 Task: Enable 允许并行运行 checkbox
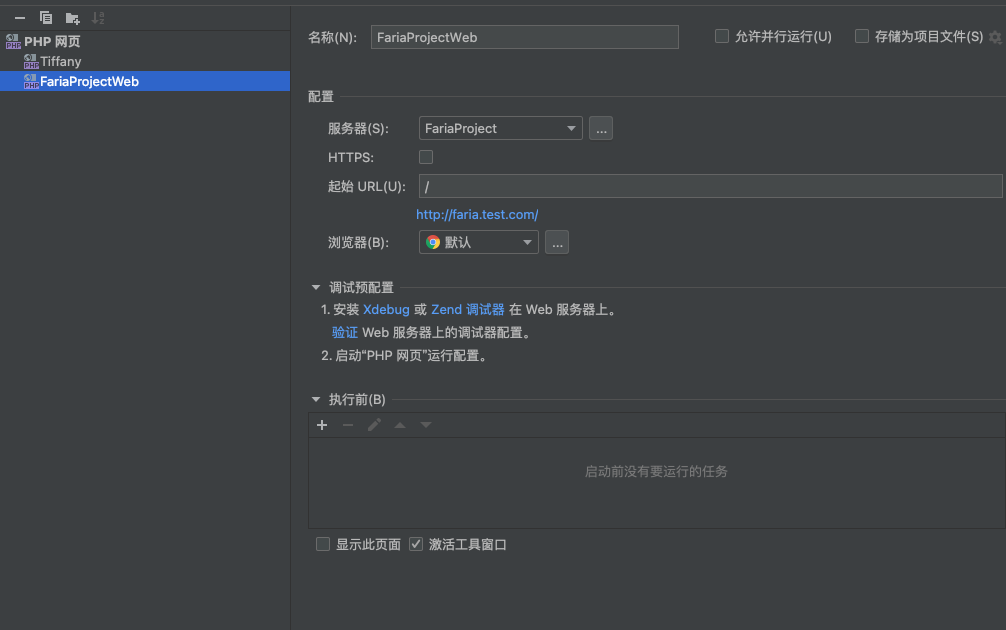click(x=722, y=37)
